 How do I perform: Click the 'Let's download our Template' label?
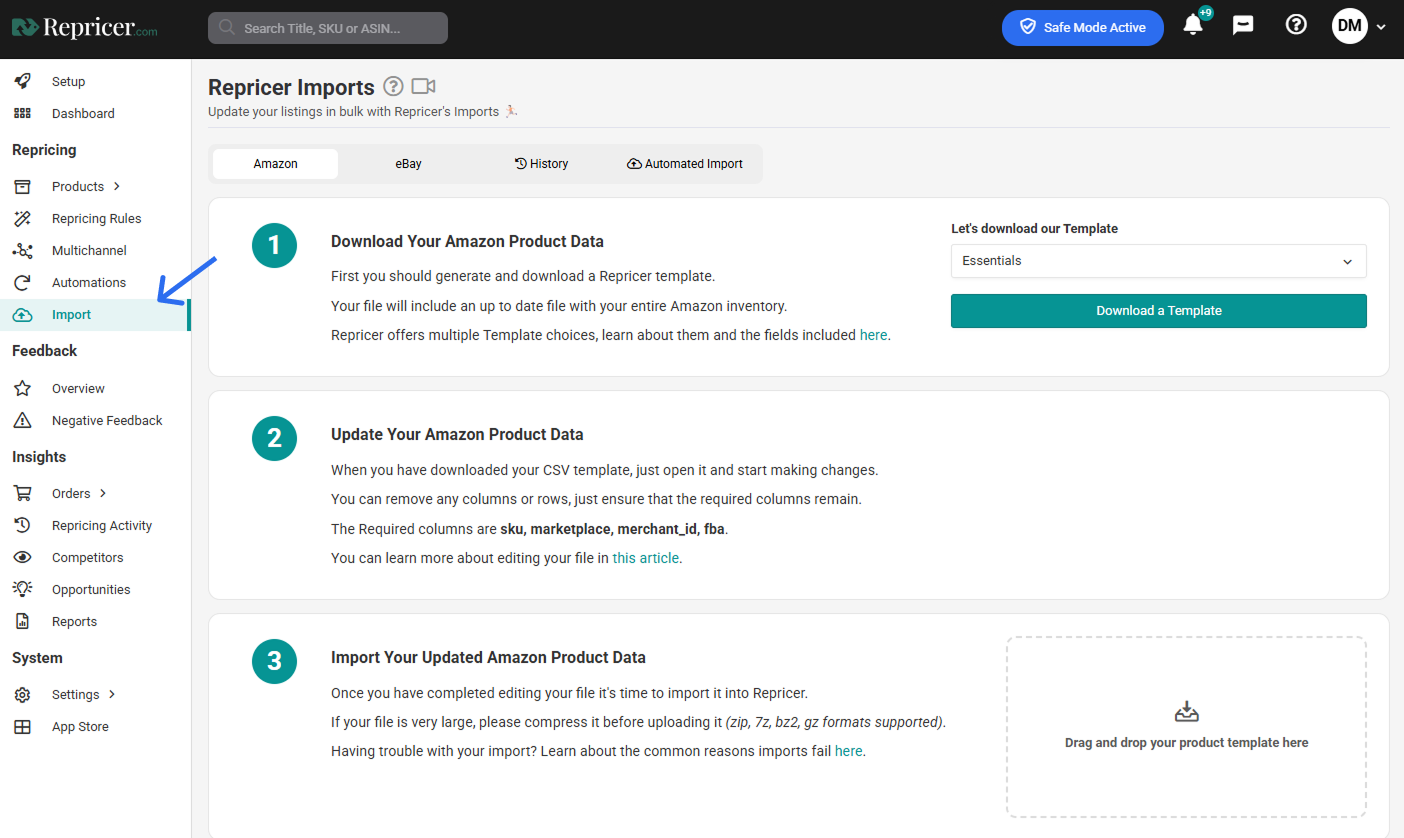(1034, 228)
